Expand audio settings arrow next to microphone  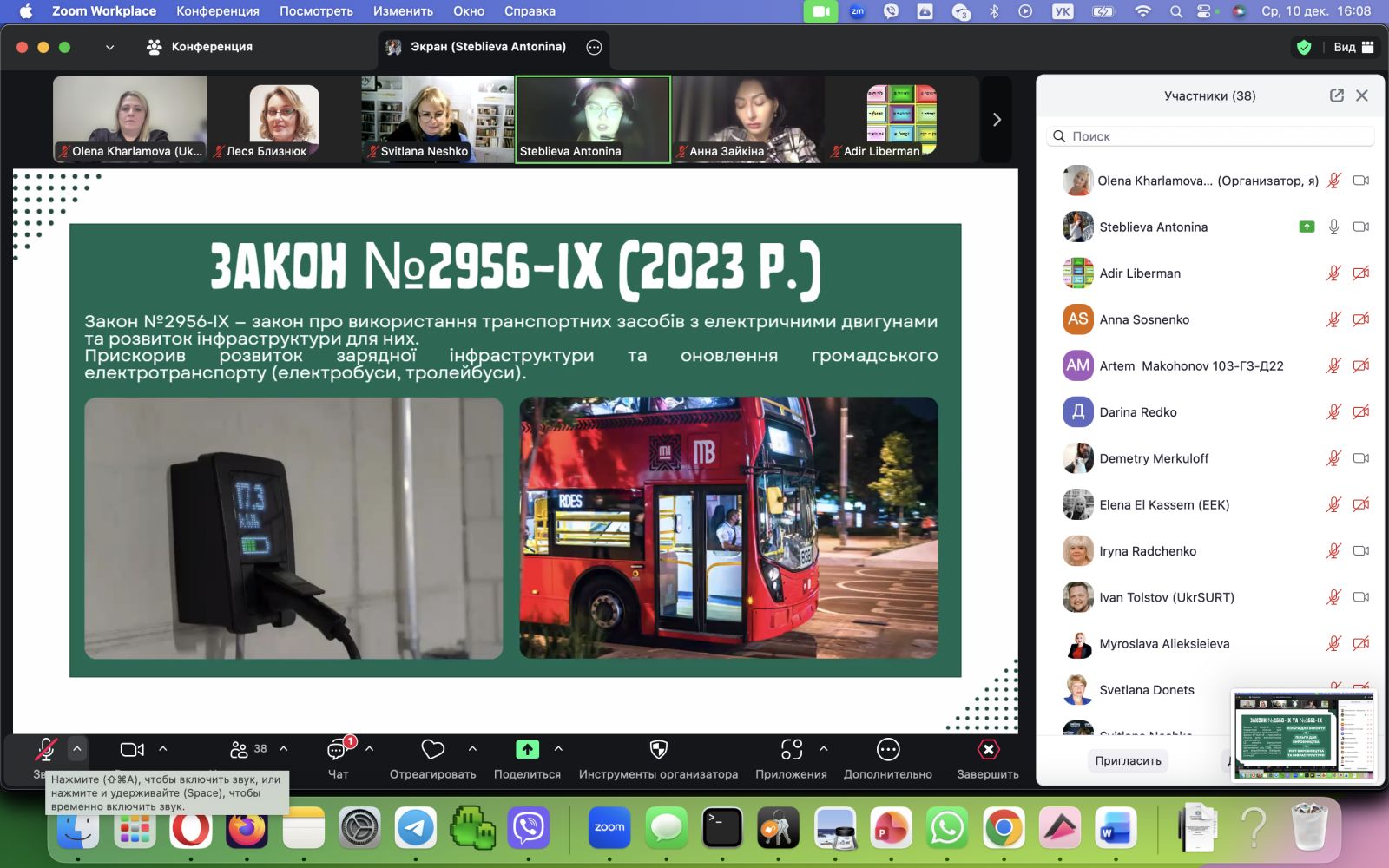(x=77, y=748)
